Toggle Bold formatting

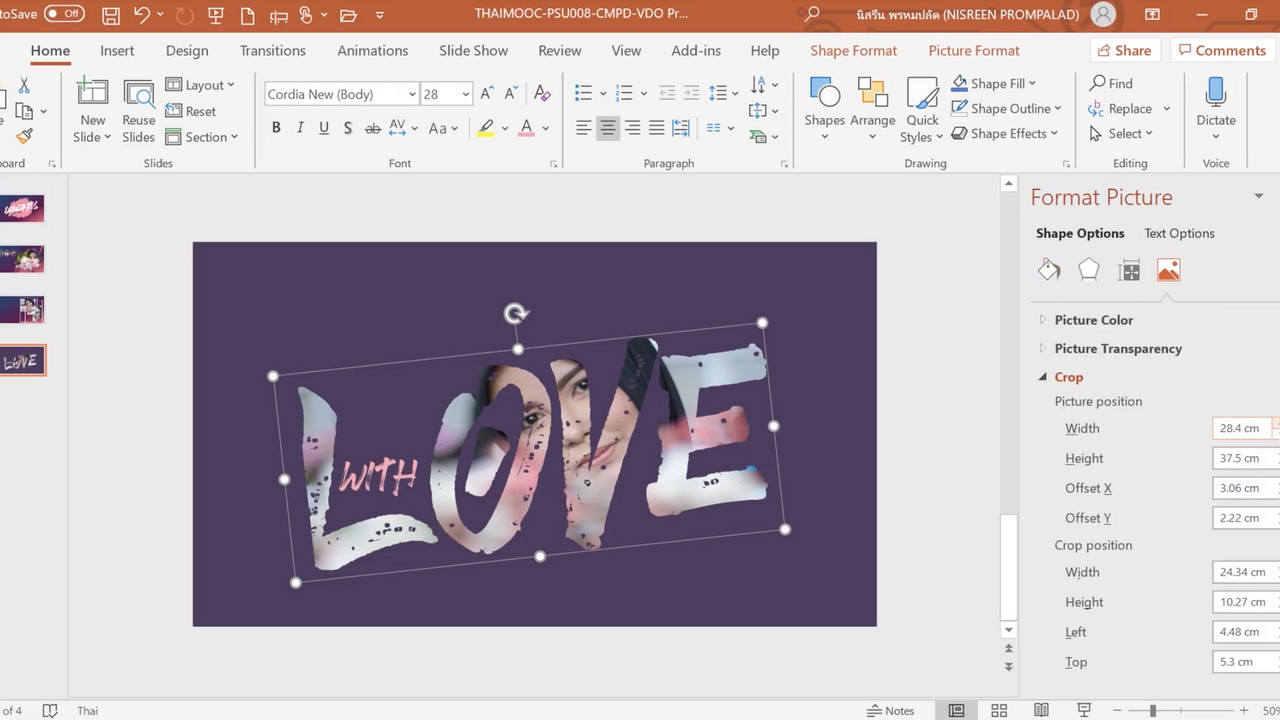point(276,128)
